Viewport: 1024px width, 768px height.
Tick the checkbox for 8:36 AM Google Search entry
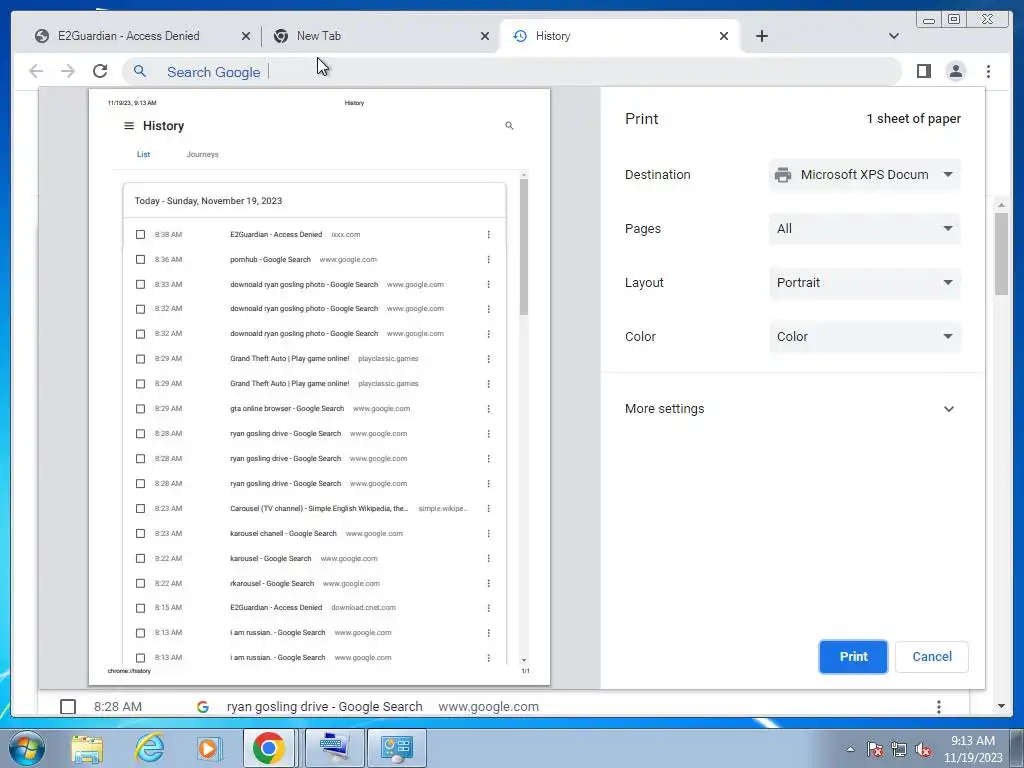coord(140,259)
